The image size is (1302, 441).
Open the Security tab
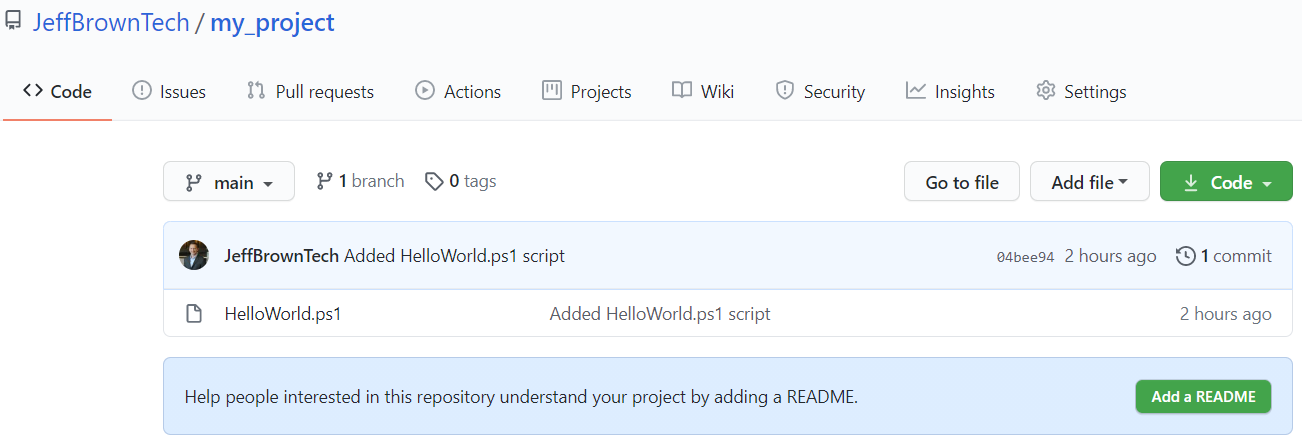click(820, 92)
